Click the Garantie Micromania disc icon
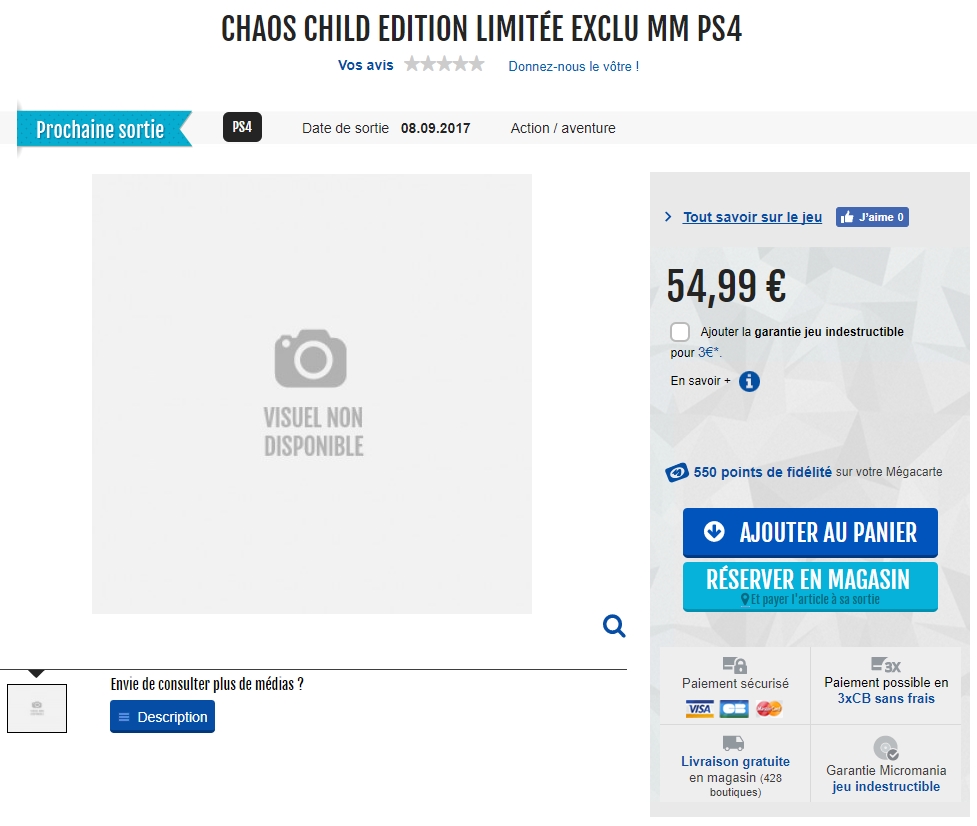The image size is (977, 826). point(885,748)
